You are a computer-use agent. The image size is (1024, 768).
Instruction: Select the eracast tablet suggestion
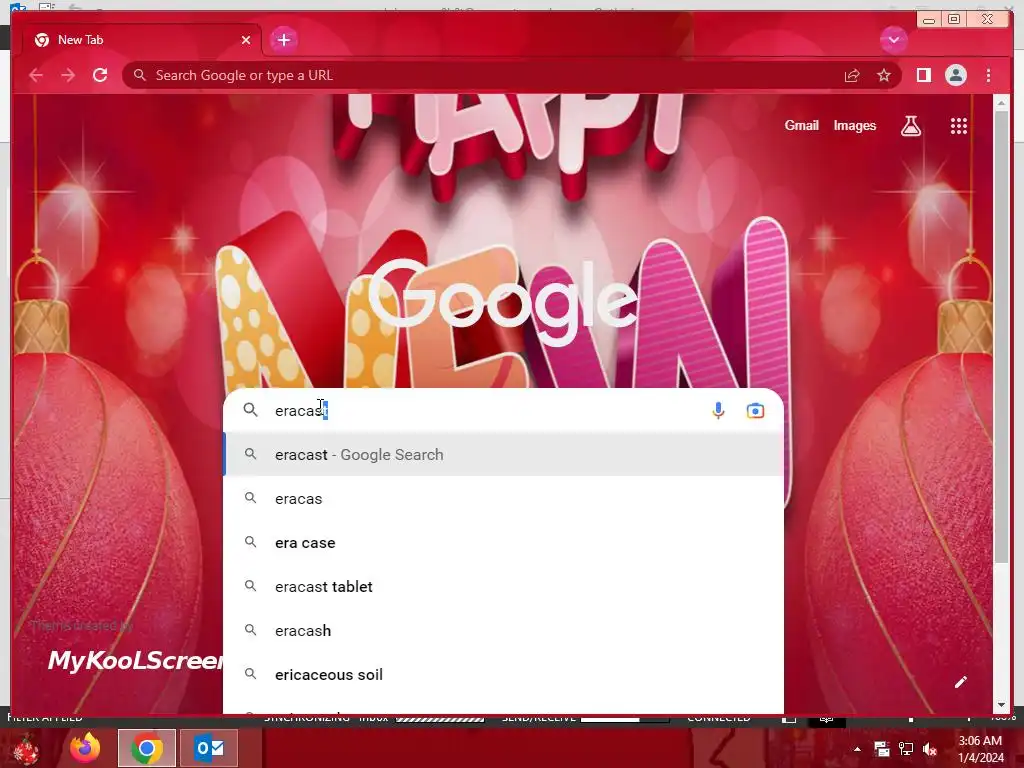click(504, 586)
